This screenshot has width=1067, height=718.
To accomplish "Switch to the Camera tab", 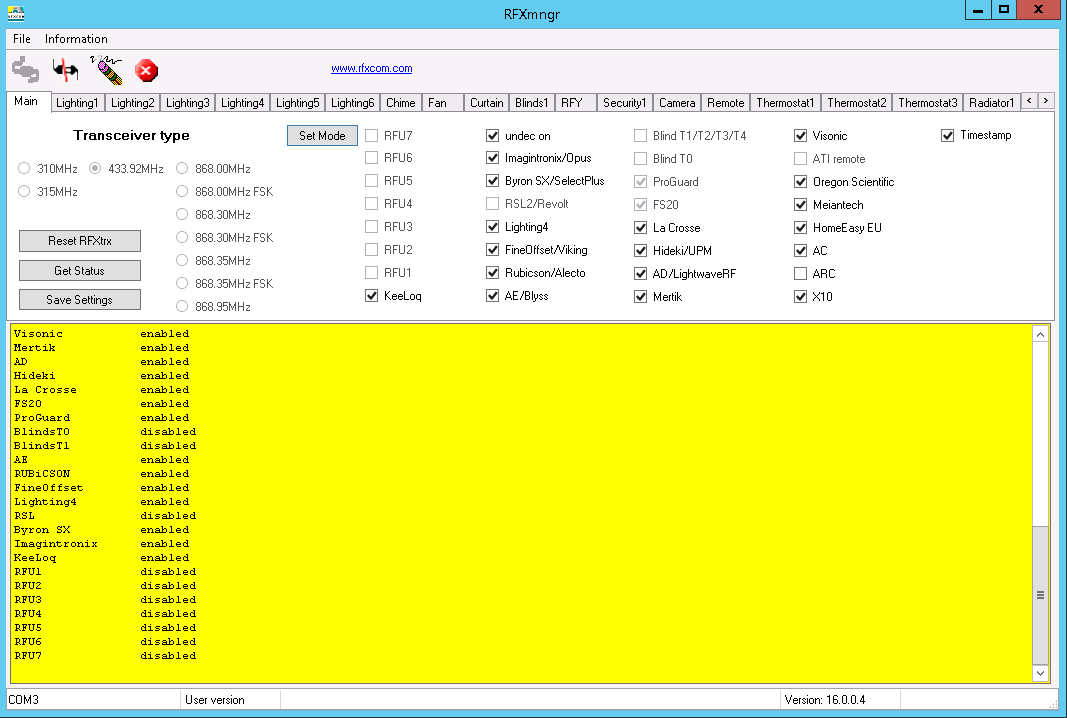I will pyautogui.click(x=677, y=103).
